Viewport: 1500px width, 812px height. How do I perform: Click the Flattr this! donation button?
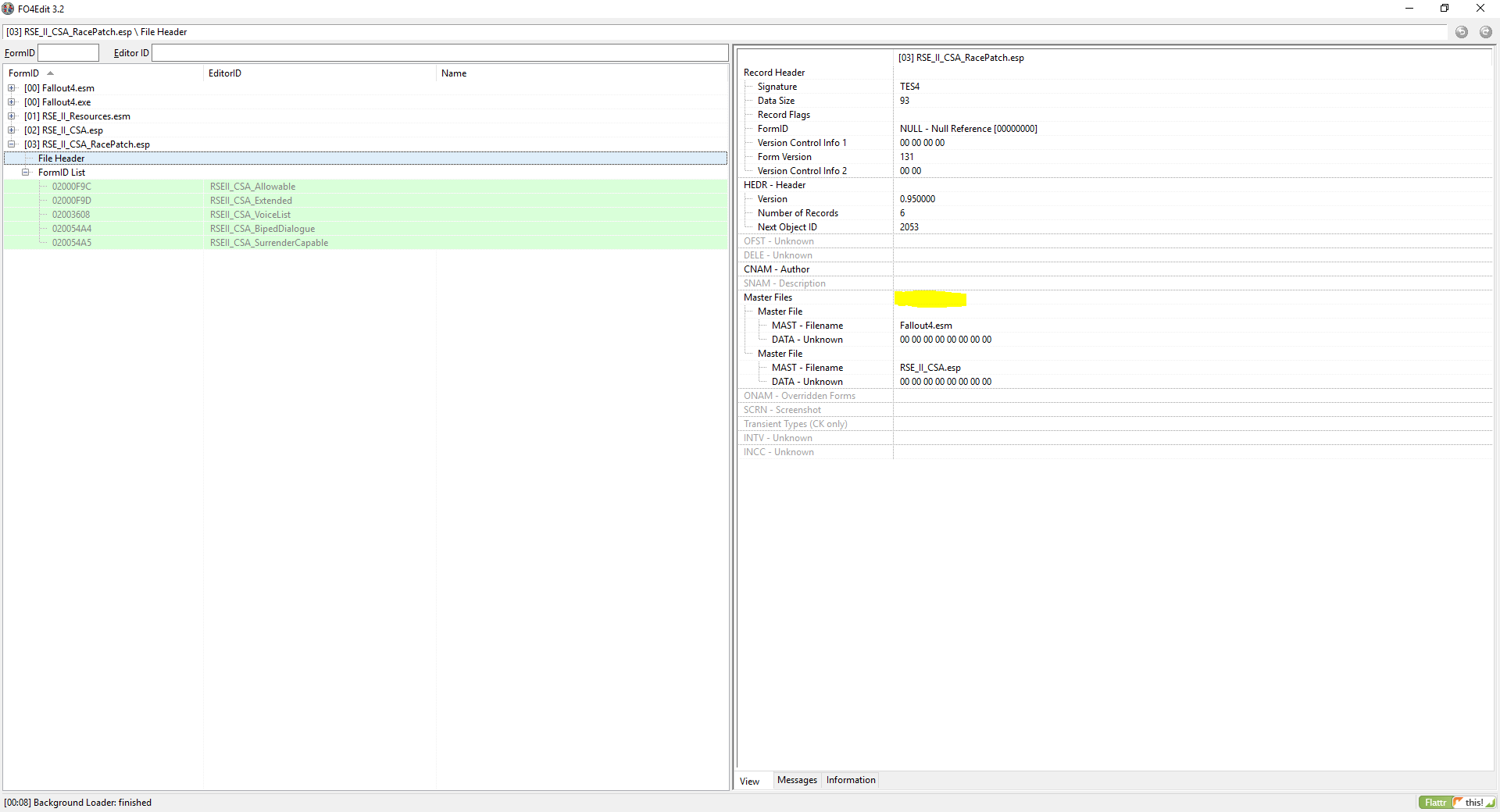coord(1457,803)
